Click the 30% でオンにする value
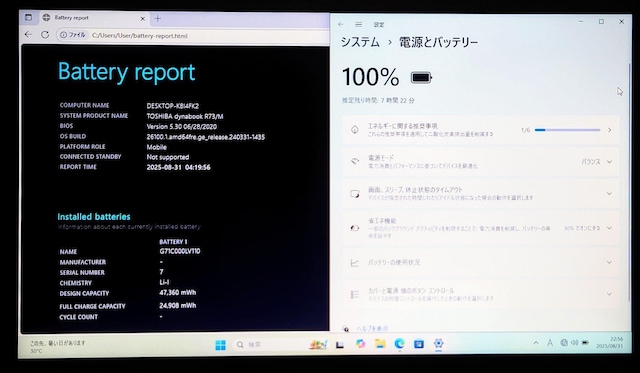 tap(582, 228)
